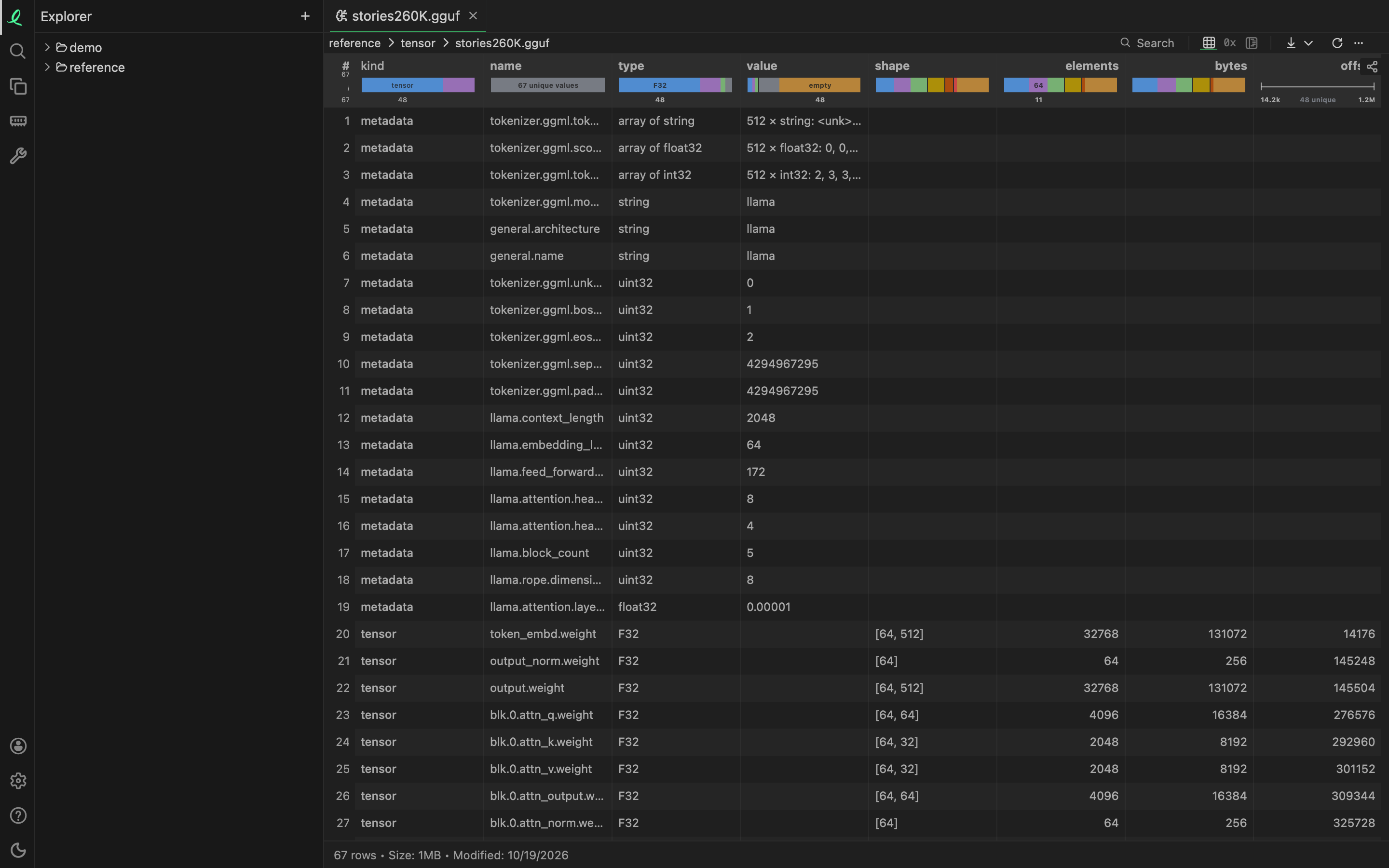Refresh the file with reload icon
This screenshot has width=1389, height=868.
(1337, 42)
